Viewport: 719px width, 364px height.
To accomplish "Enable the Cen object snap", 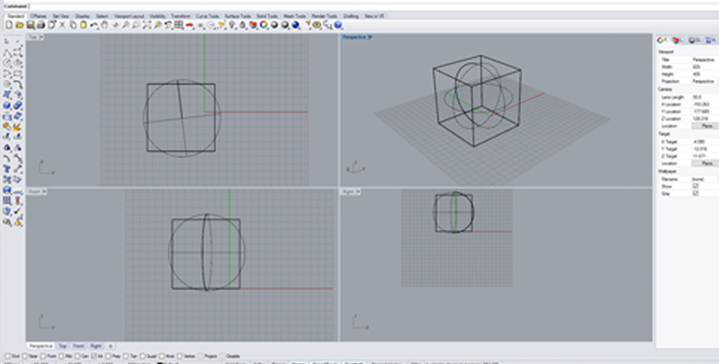I will 78,356.
